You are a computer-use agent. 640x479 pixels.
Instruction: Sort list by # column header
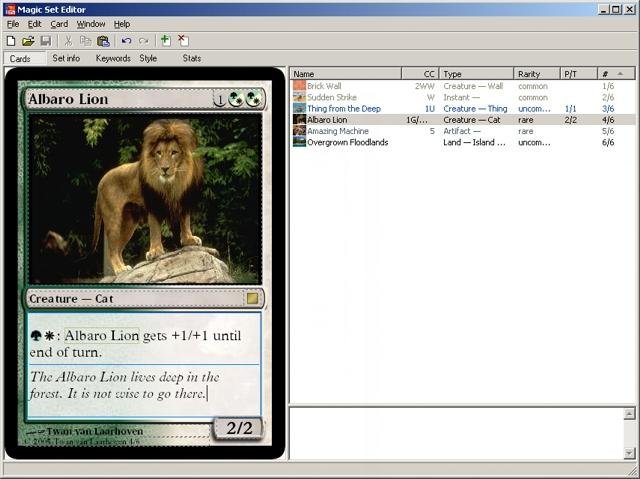click(x=616, y=74)
